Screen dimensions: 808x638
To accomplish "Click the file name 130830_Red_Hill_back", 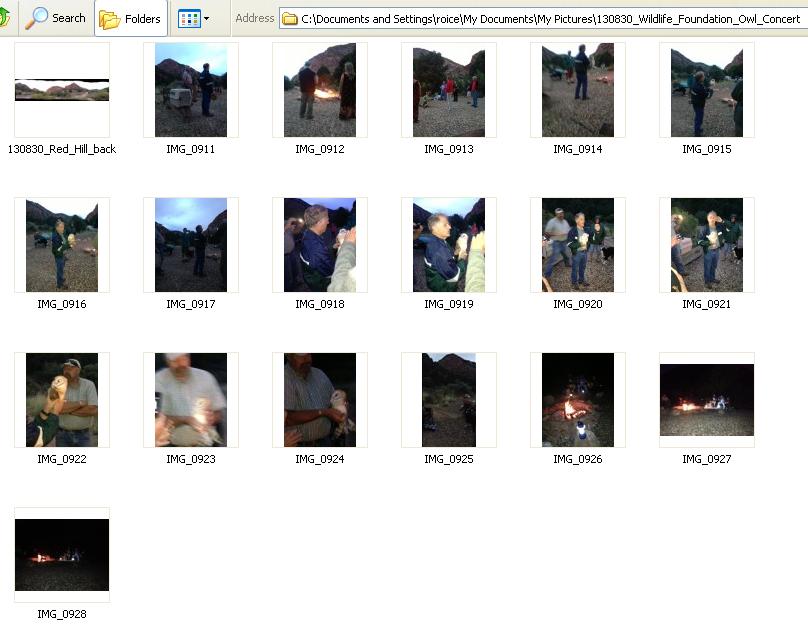I will coord(62,149).
